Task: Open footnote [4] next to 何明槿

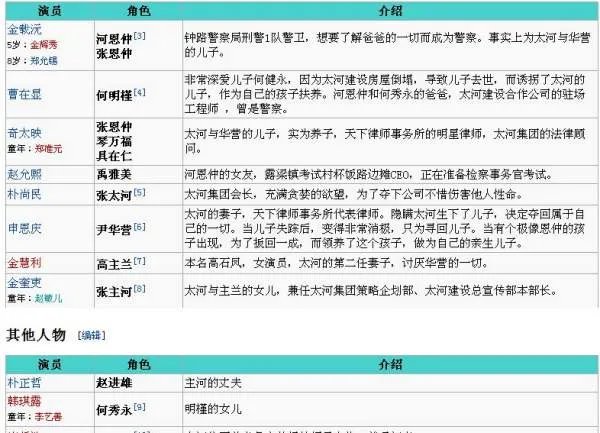Action: 139,92
